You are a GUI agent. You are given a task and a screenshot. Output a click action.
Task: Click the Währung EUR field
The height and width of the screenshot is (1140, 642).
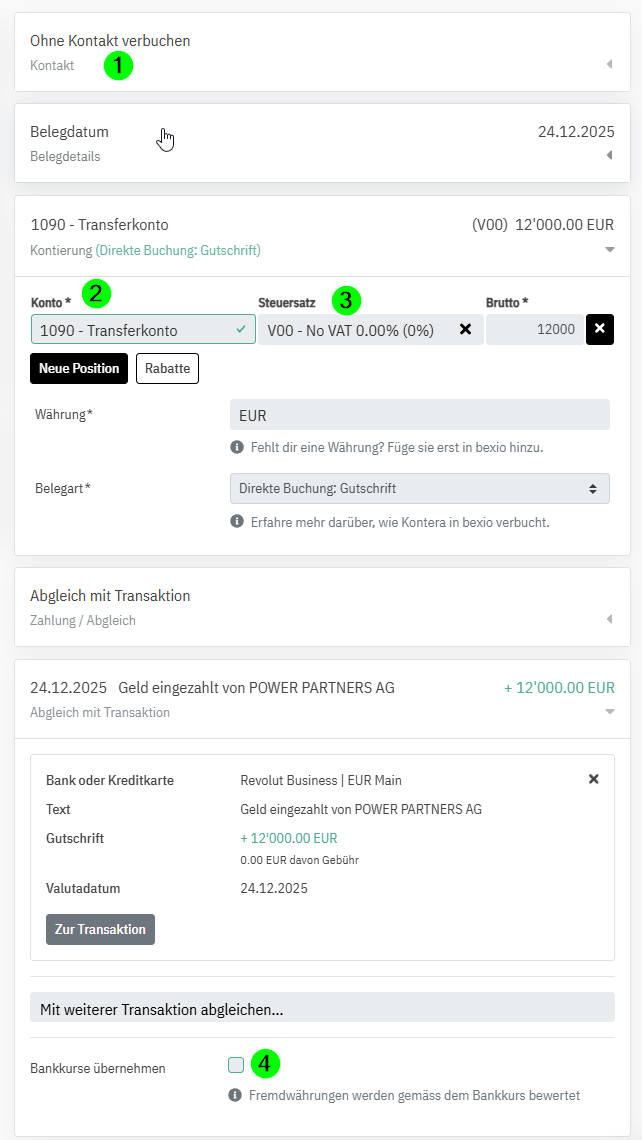coord(420,414)
